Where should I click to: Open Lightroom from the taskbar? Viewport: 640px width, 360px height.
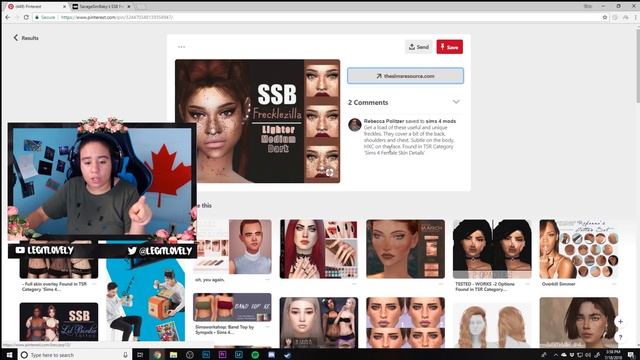point(239,355)
